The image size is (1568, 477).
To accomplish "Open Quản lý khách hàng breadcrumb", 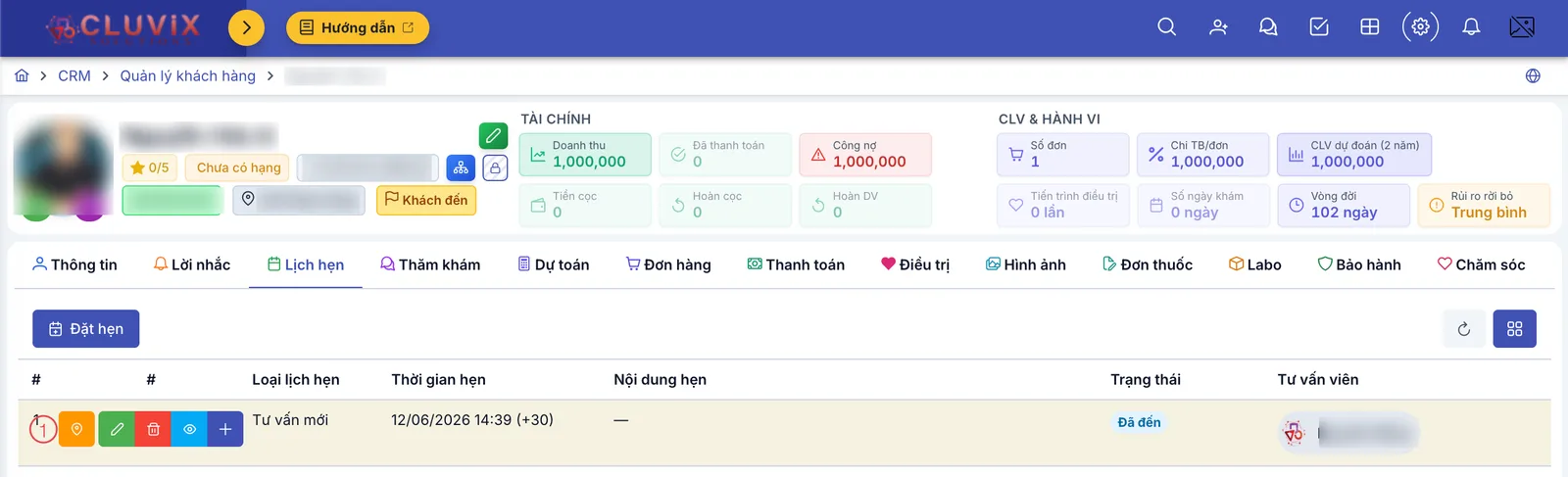I will click(x=188, y=75).
